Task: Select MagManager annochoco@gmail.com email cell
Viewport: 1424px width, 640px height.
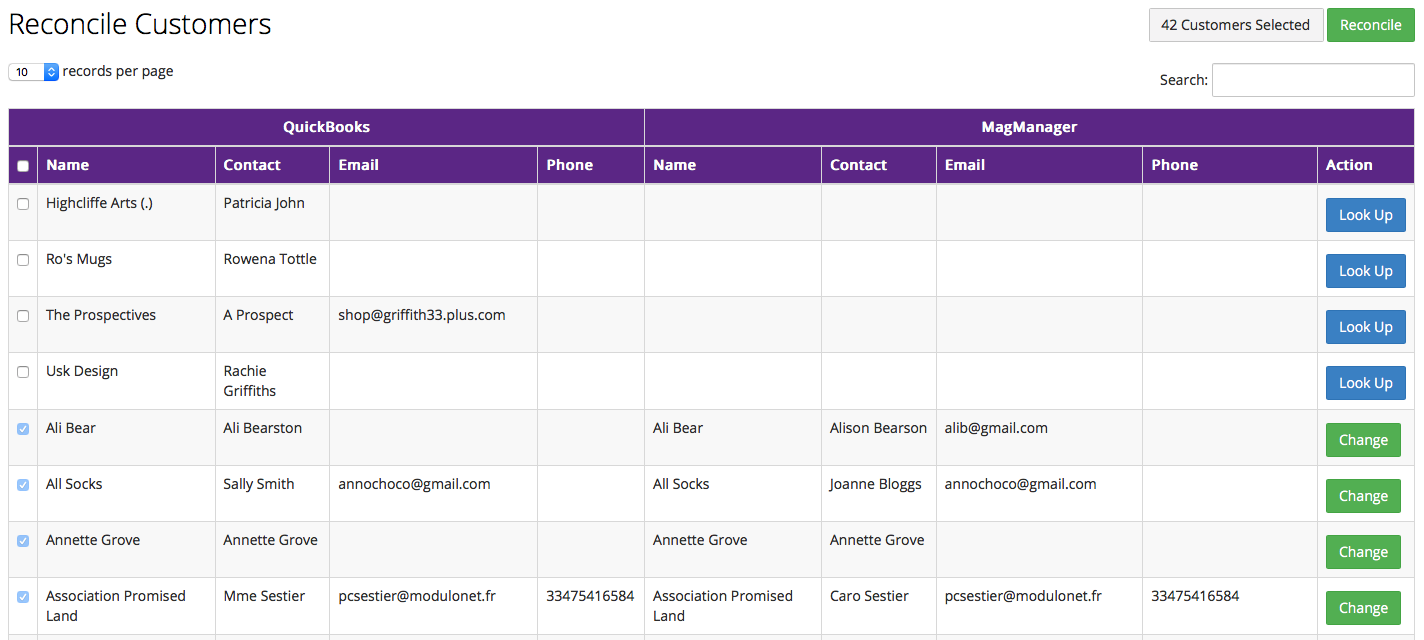Action: [x=1039, y=494]
